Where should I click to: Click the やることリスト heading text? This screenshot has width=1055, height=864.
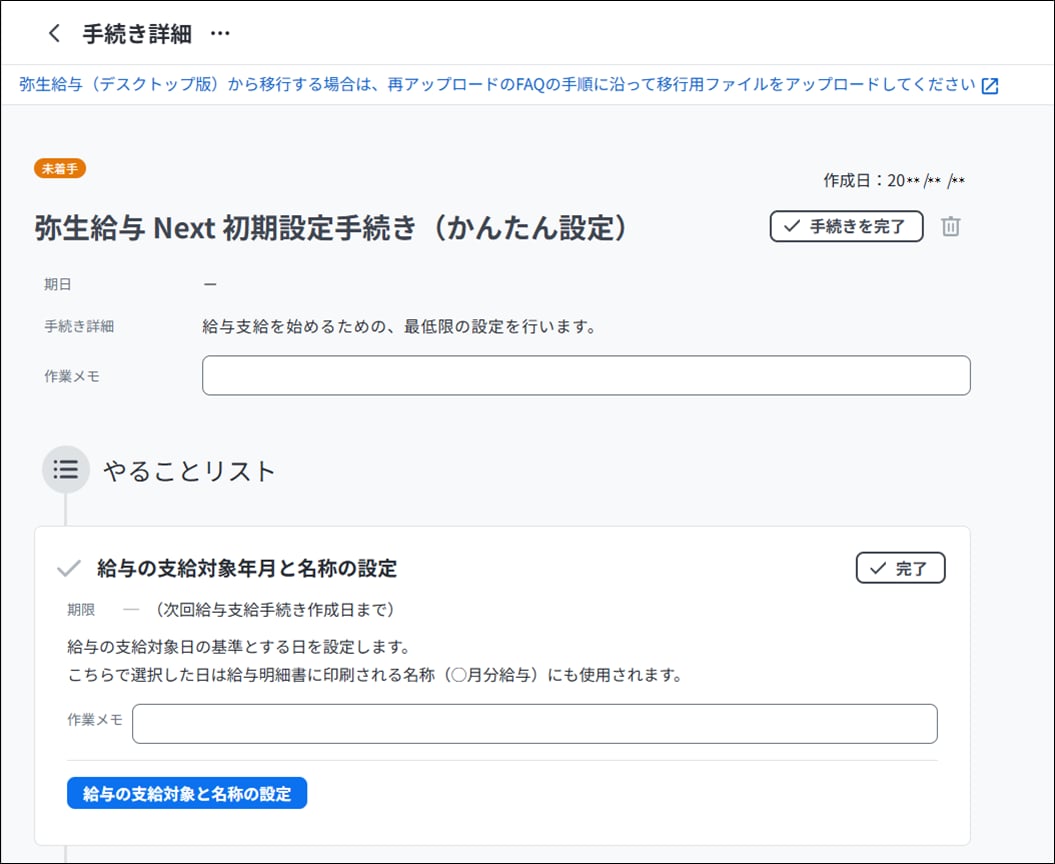point(189,471)
